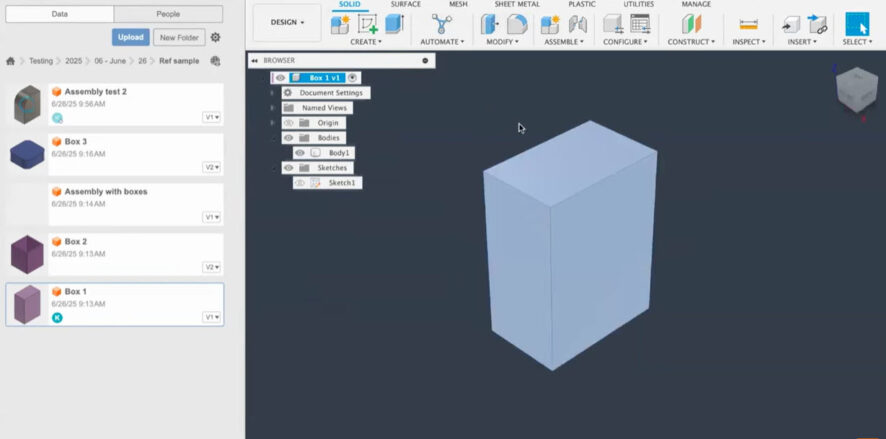Viewport: 886px width, 439px height.
Task: Open the Configure dropdown menu
Action: 625,42
